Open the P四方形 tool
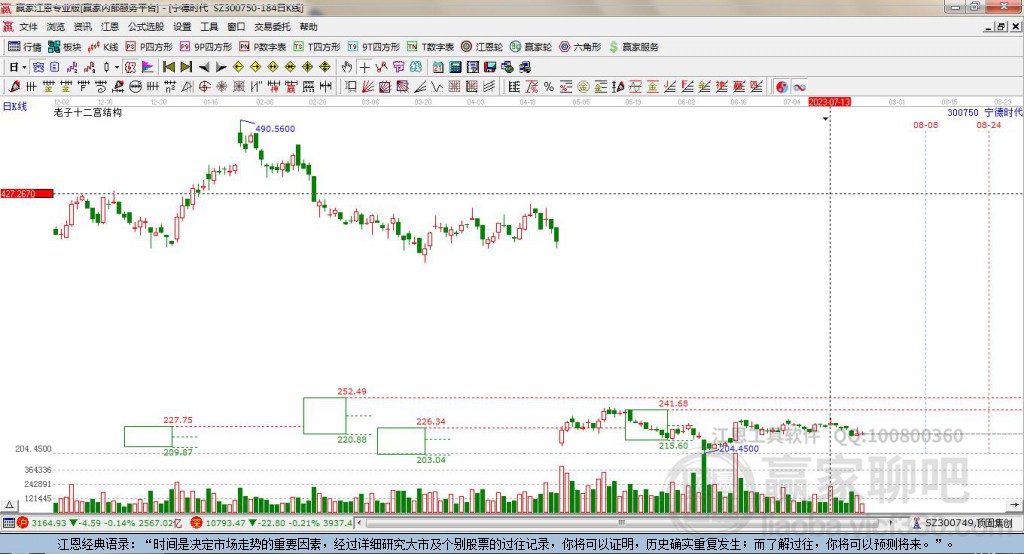The height and width of the screenshot is (554, 1024). tap(148, 46)
